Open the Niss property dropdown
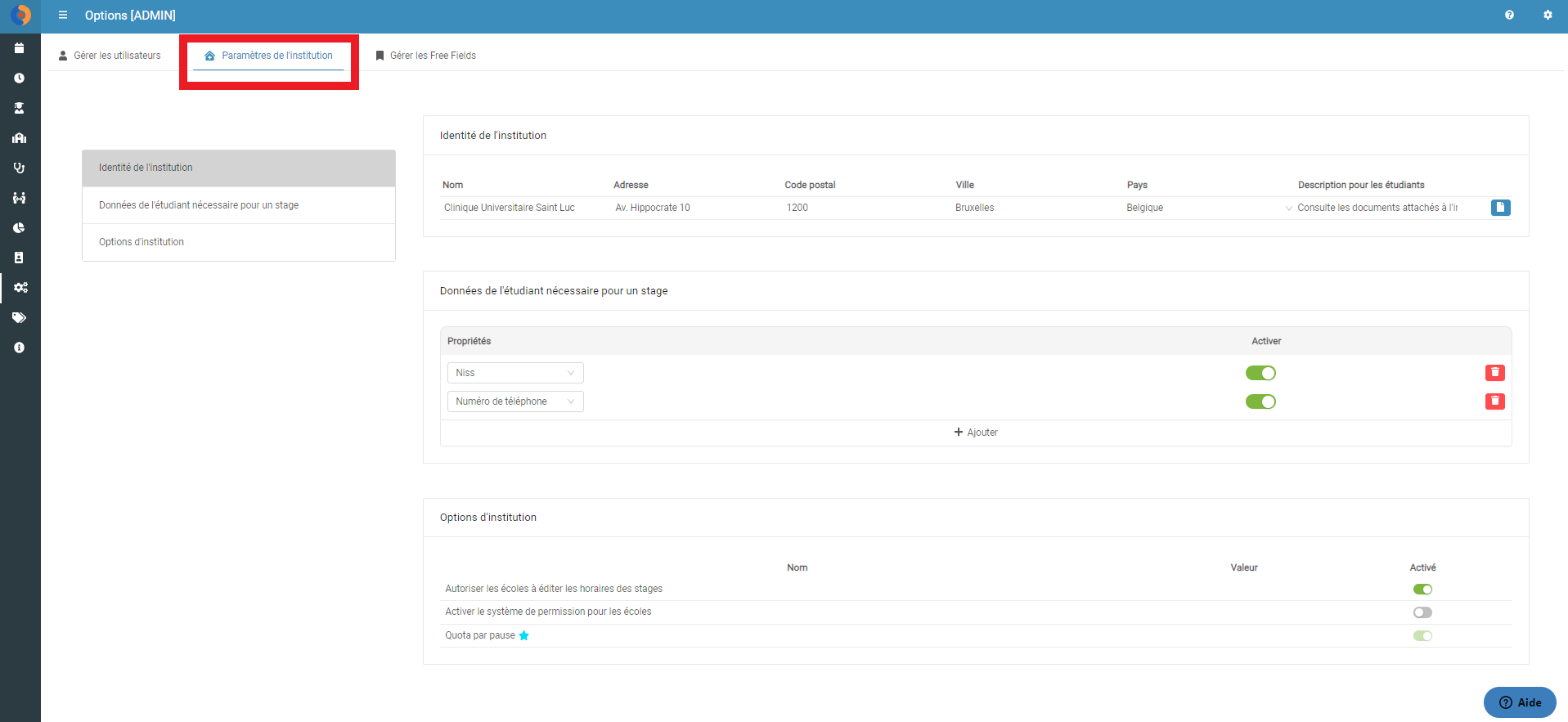This screenshot has width=1568, height=722. click(515, 373)
